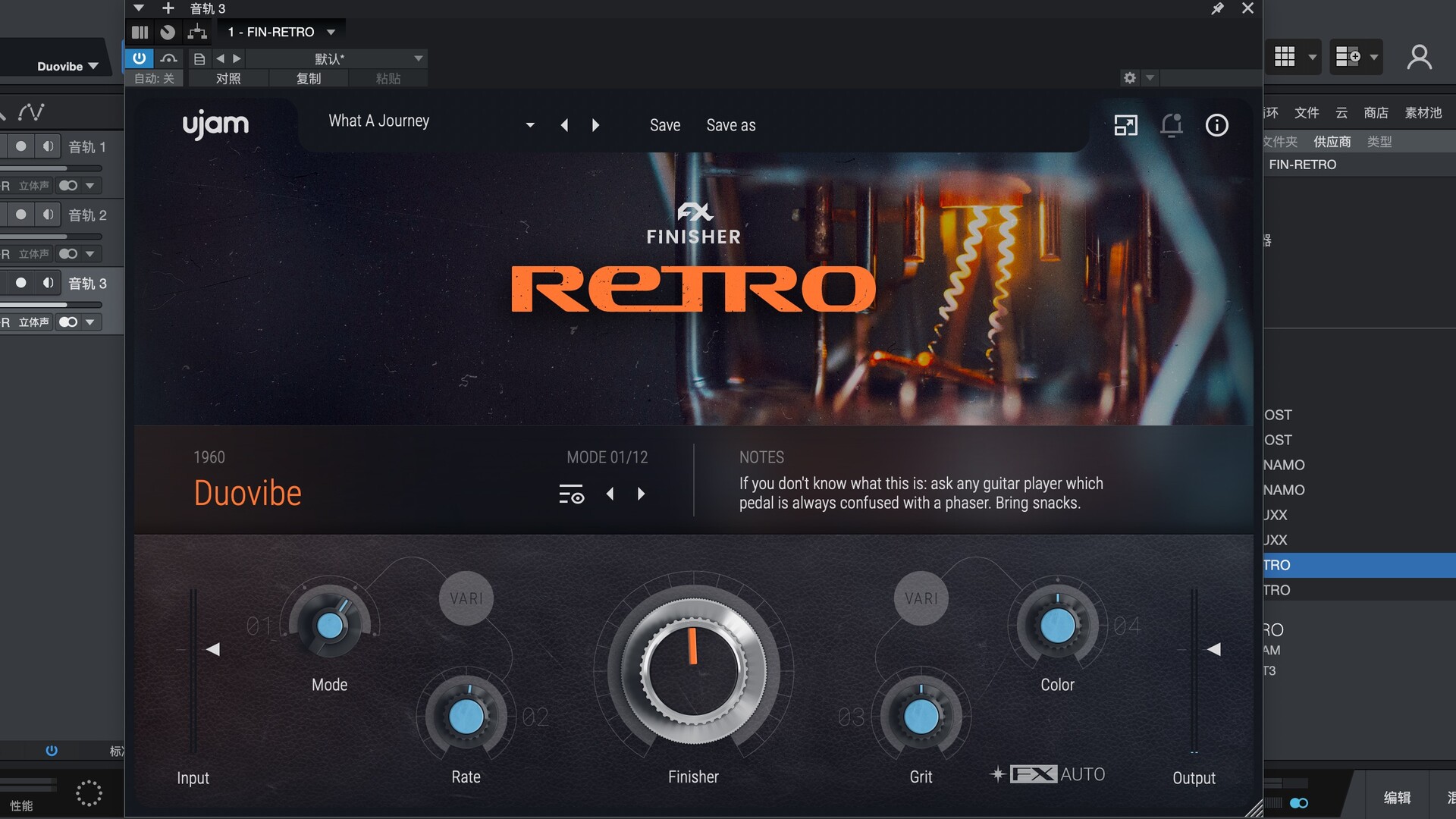Click the automation read curve icon
1456x819 pixels.
click(168, 58)
